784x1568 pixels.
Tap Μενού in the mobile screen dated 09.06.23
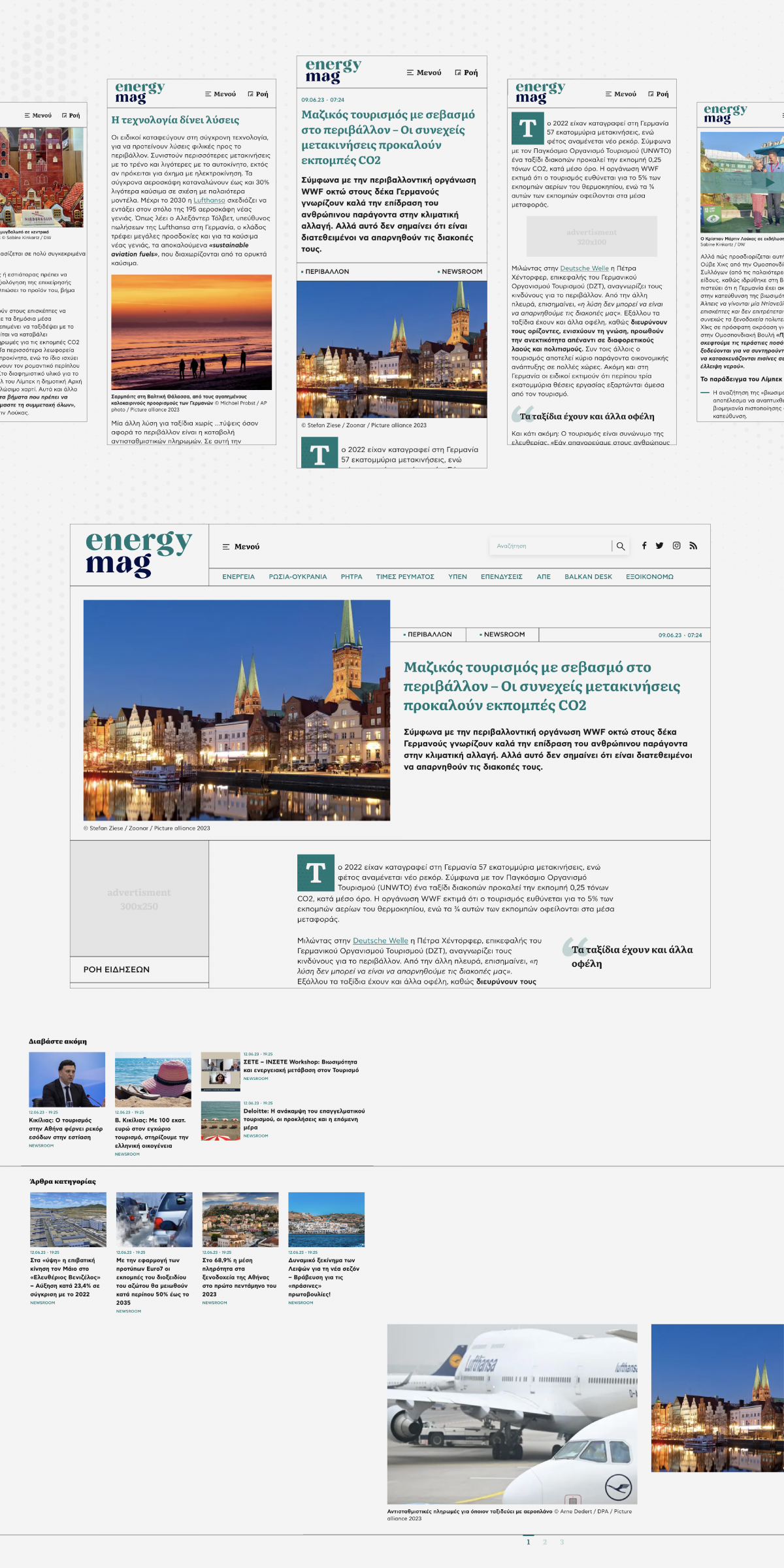pyautogui.click(x=424, y=73)
